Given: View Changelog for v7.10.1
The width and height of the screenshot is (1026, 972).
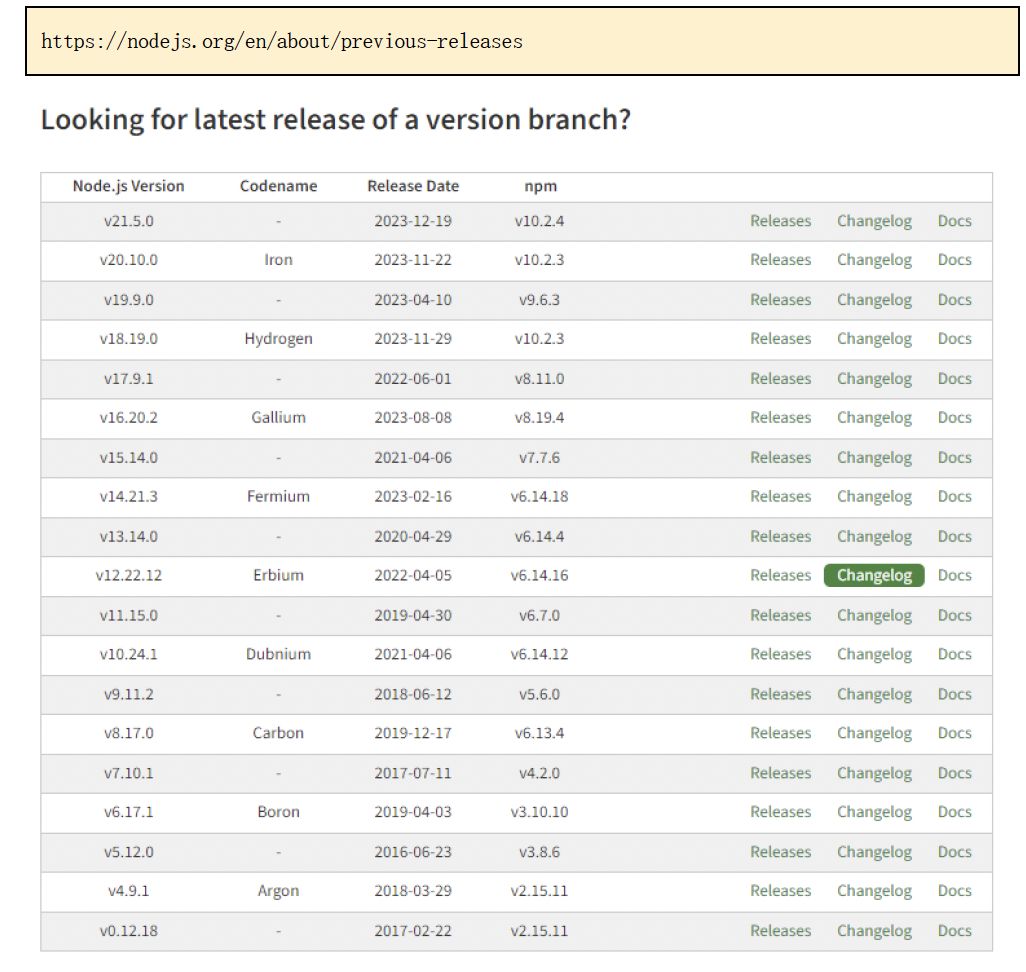Looking at the screenshot, I should [x=874, y=773].
